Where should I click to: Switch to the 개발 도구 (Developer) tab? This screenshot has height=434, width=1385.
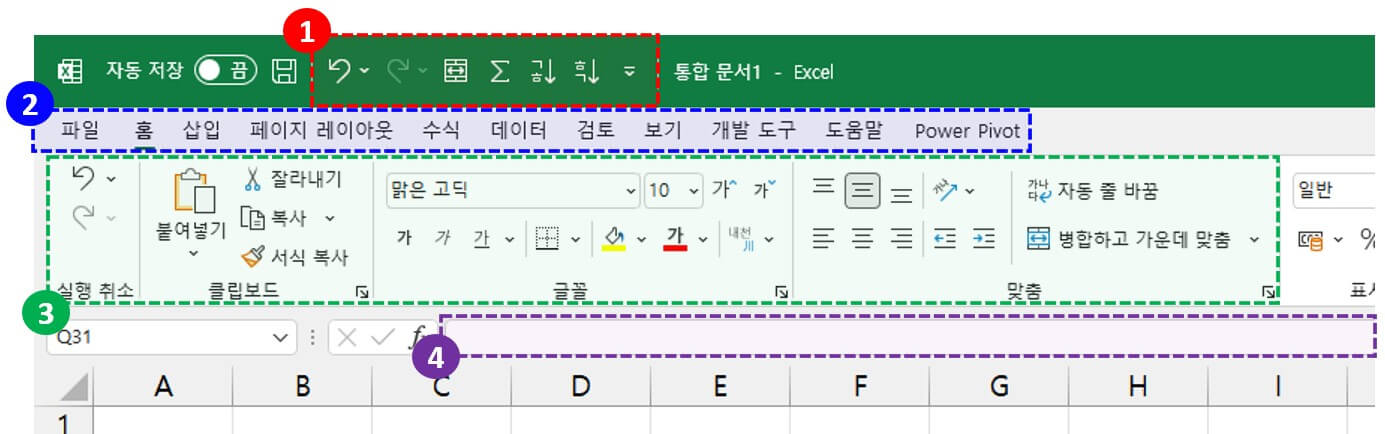point(753,130)
